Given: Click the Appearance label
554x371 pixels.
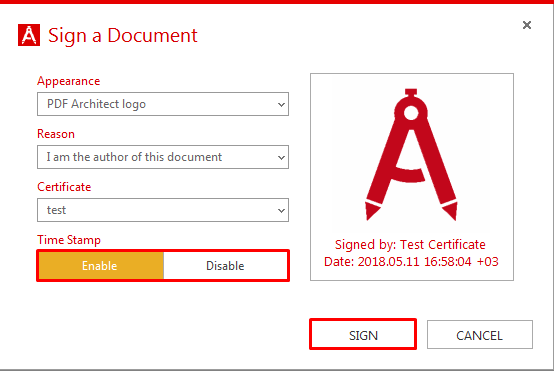Looking at the screenshot, I should (x=69, y=81).
